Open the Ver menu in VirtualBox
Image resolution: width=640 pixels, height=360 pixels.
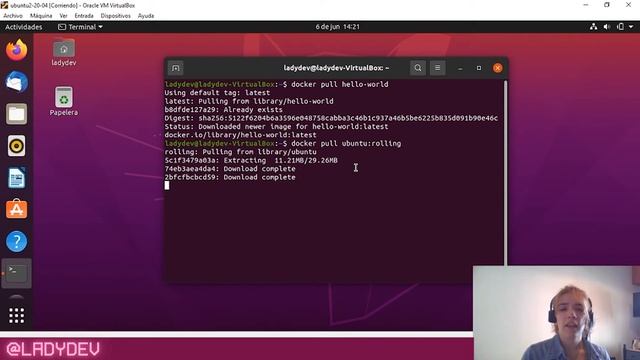click(x=63, y=16)
